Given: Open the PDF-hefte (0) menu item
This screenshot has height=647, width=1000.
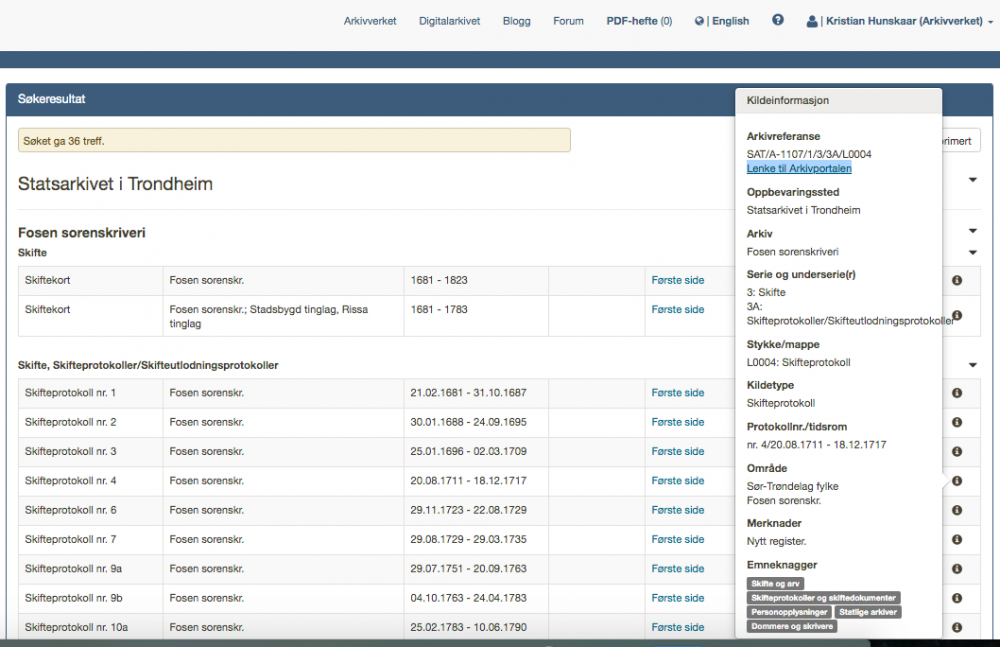Looking at the screenshot, I should tap(639, 21).
